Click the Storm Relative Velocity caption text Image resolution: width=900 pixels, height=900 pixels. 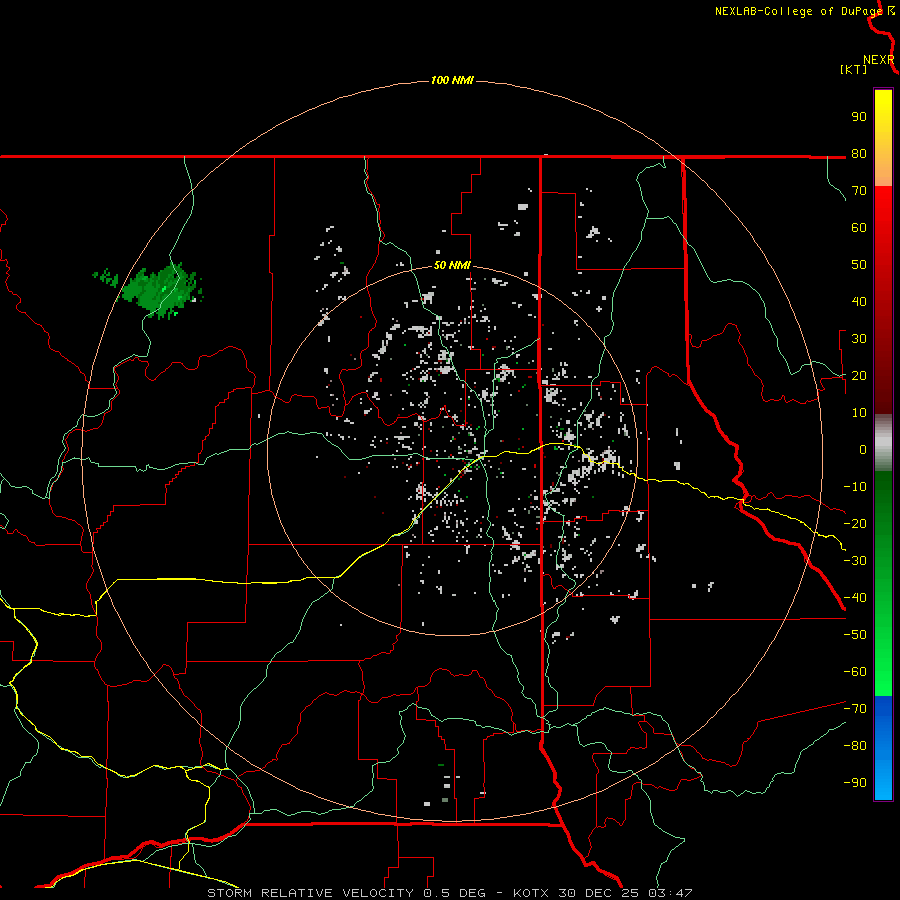pos(449,893)
